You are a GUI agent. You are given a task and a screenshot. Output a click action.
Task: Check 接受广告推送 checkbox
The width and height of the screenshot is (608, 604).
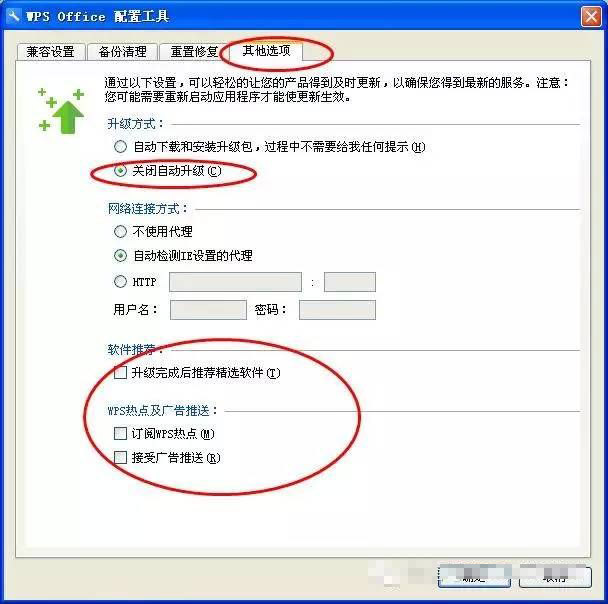tap(120, 457)
